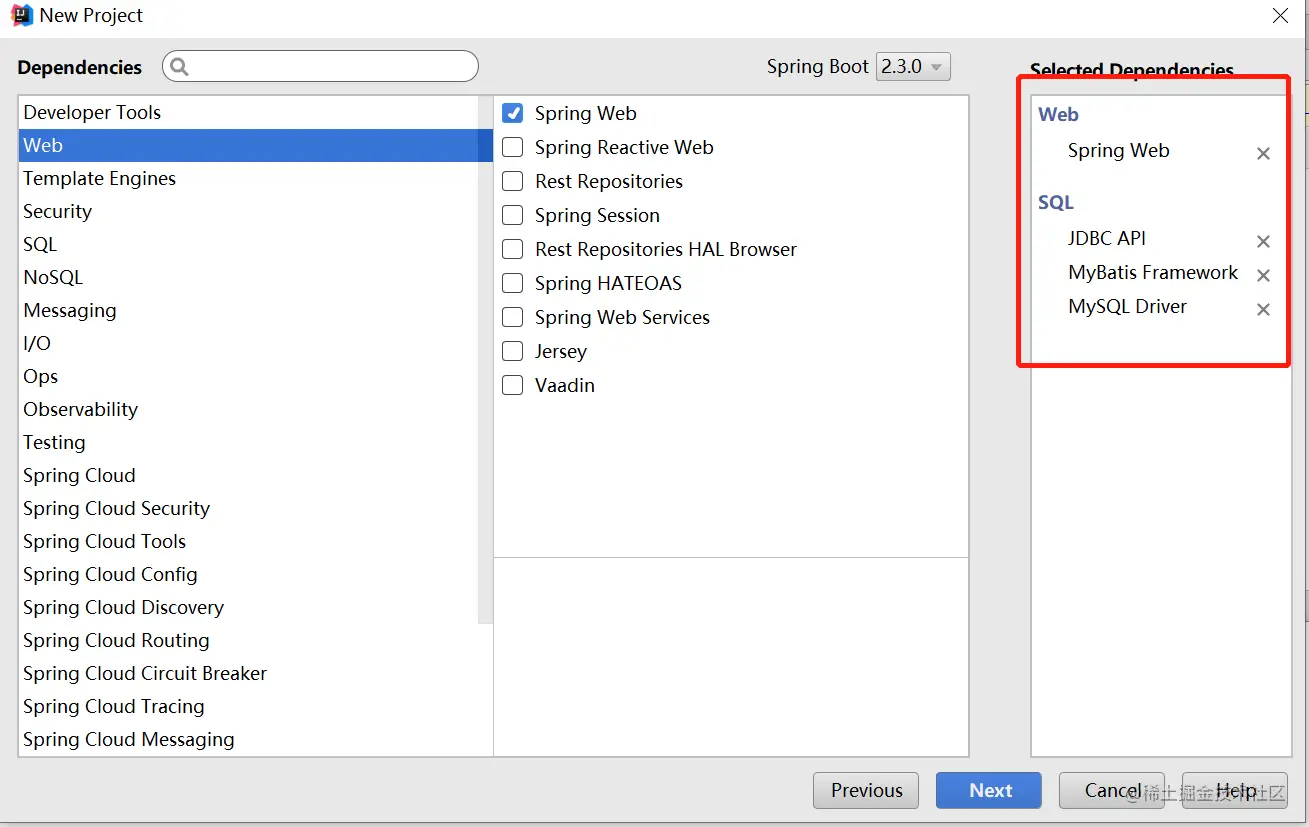
Task: Select the Spring Cloud category
Action: 249,475
